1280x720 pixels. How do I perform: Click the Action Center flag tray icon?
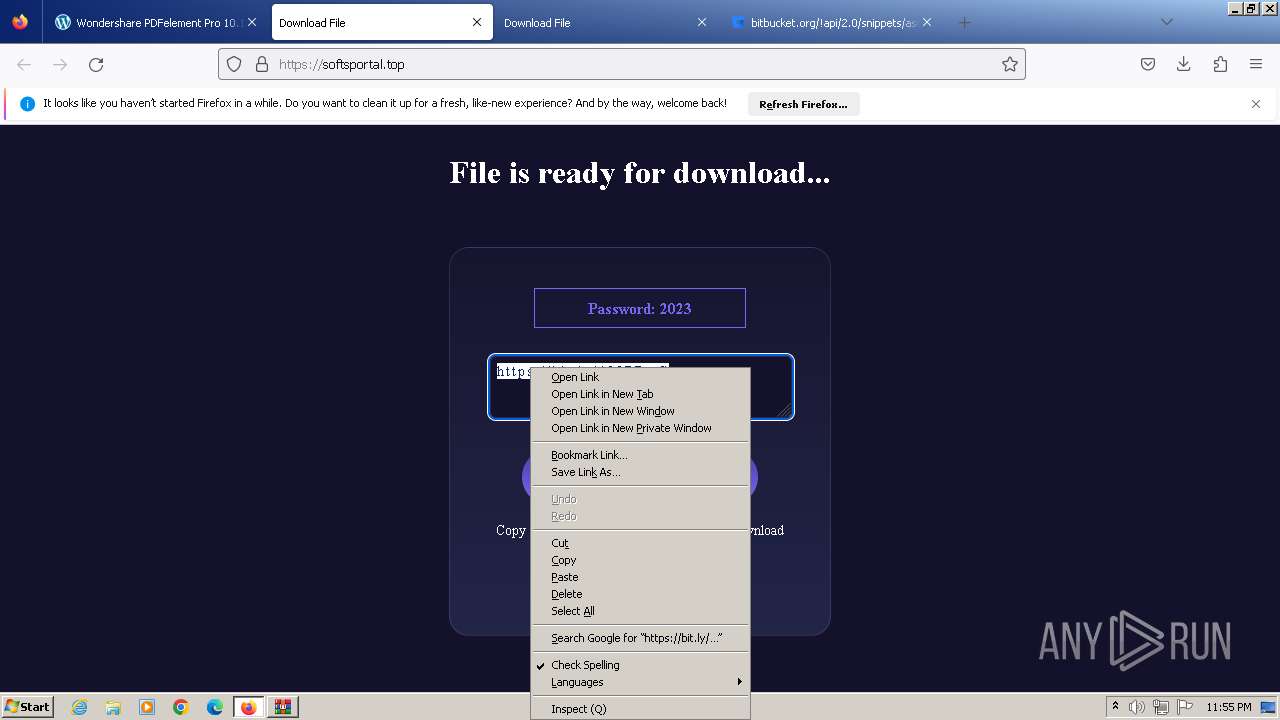coord(1184,707)
